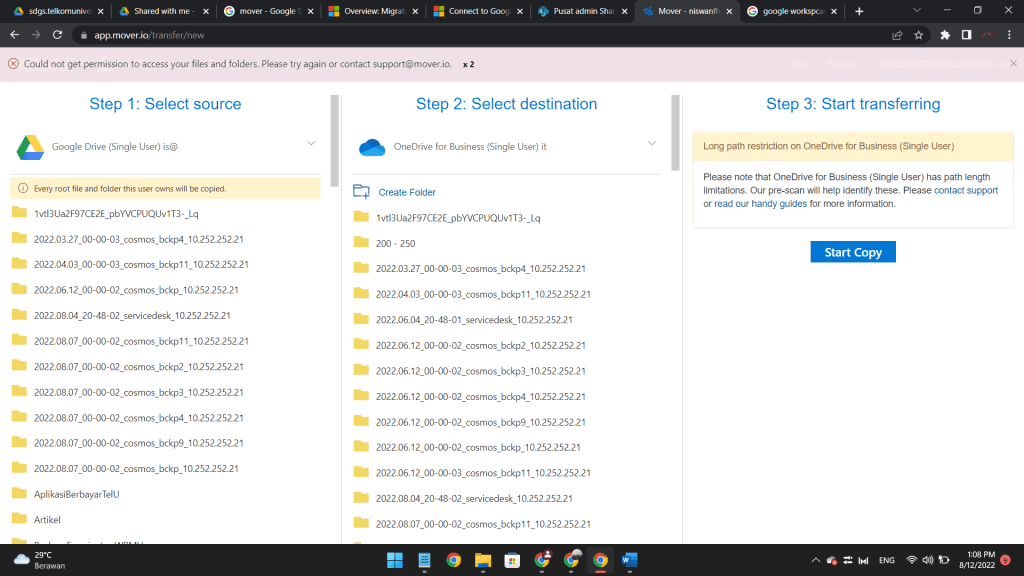Show hidden system tray icons
The width and height of the screenshot is (1024, 576).
coord(815,560)
